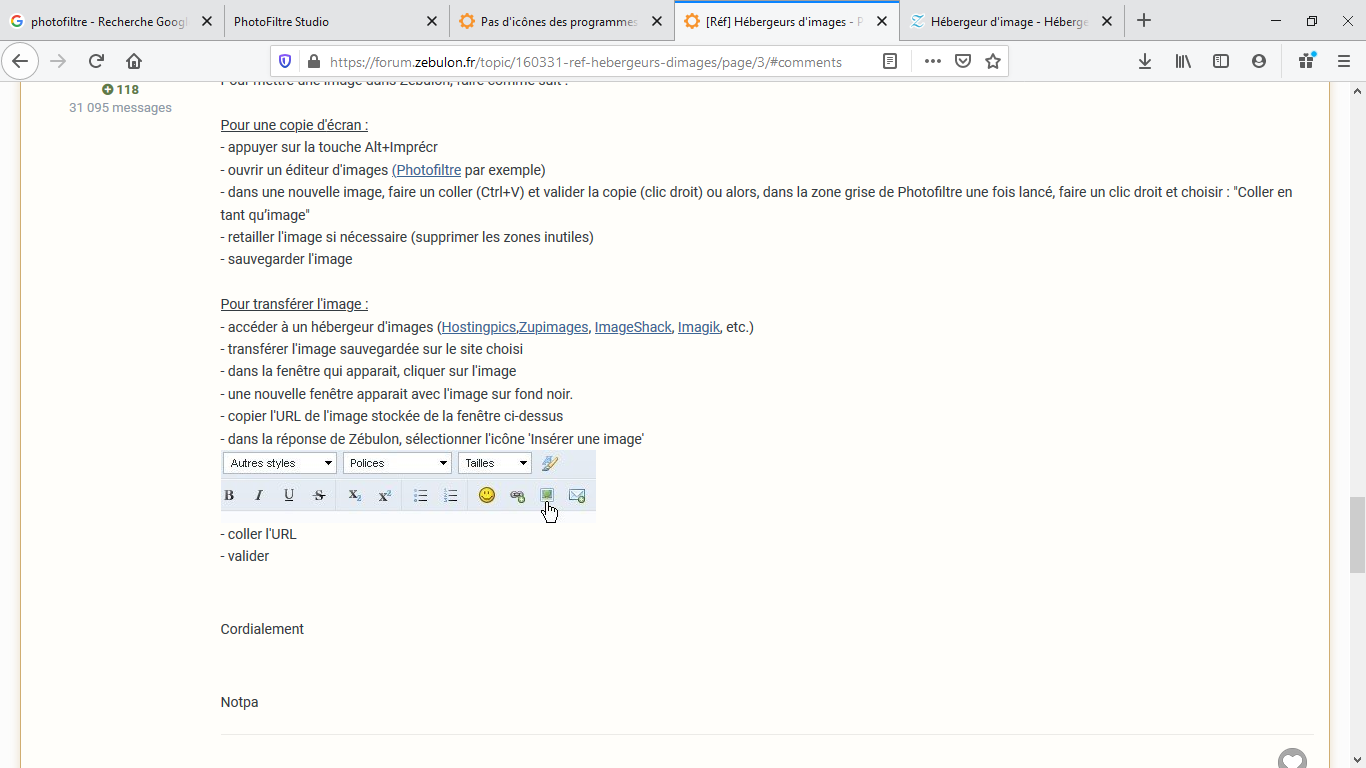The width and height of the screenshot is (1366, 768).
Task: Click the forward navigation arrow
Action: click(x=58, y=61)
